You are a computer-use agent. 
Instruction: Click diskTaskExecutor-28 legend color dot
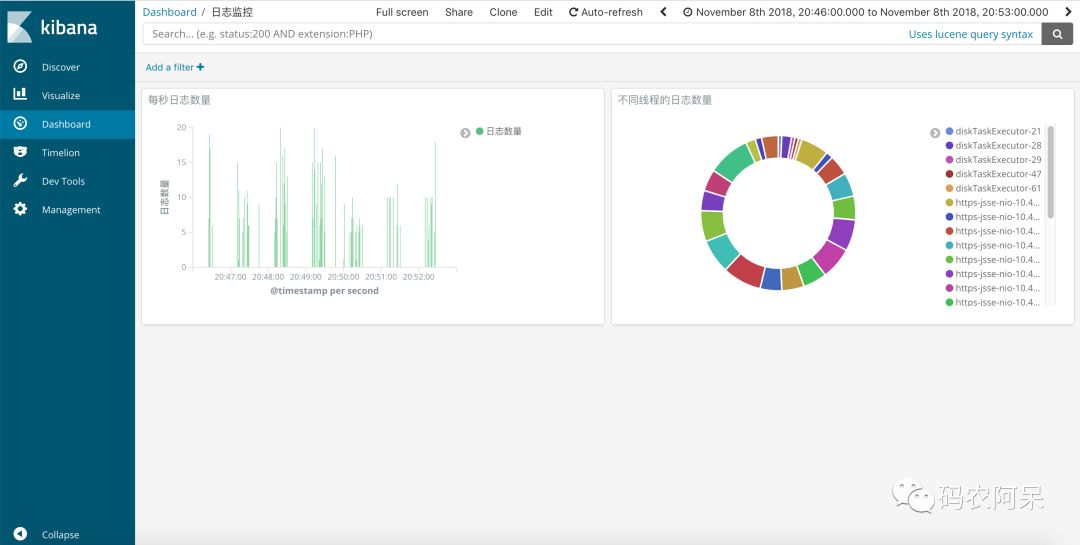click(949, 145)
